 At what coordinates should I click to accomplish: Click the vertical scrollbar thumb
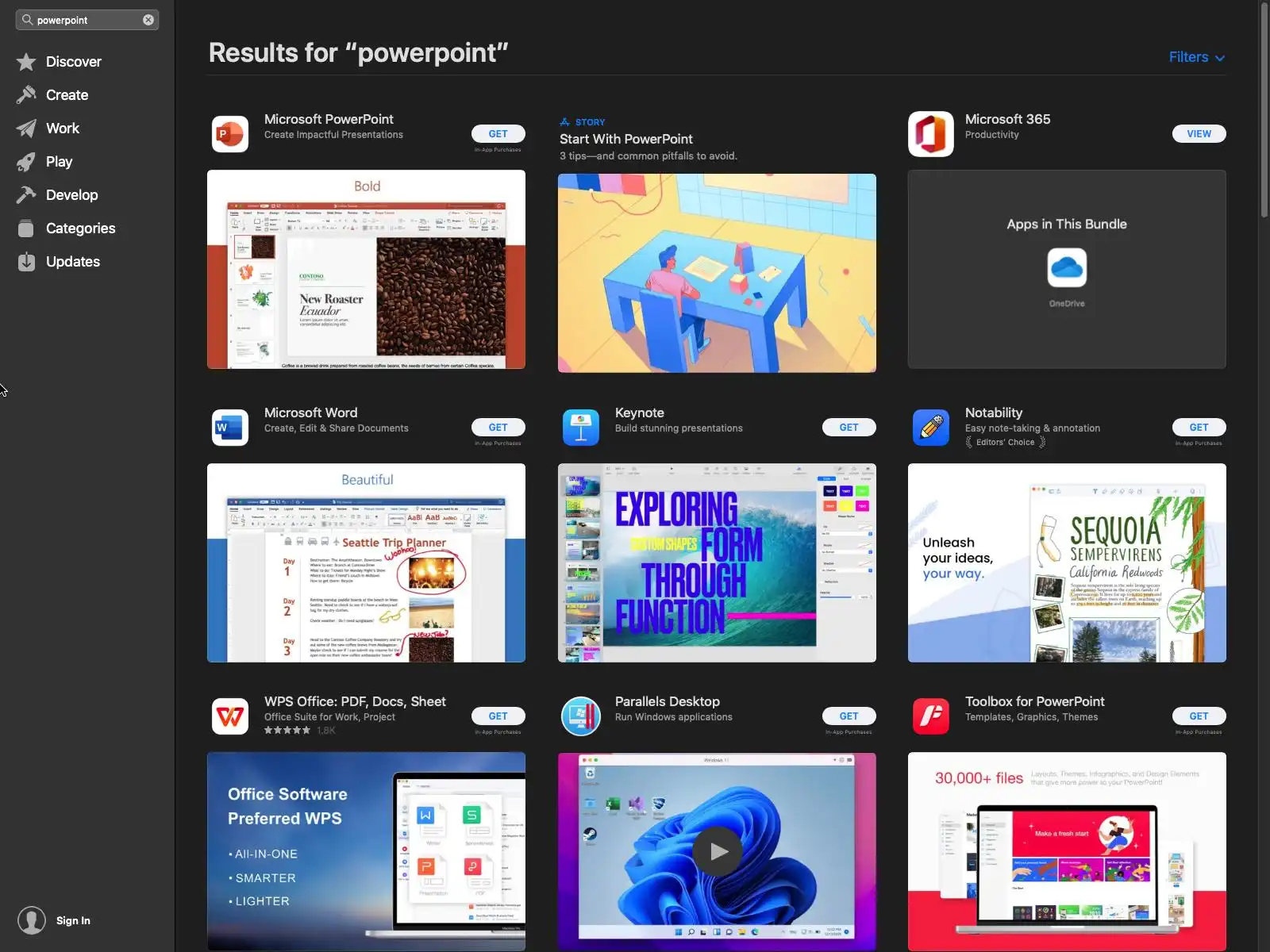[x=1264, y=111]
